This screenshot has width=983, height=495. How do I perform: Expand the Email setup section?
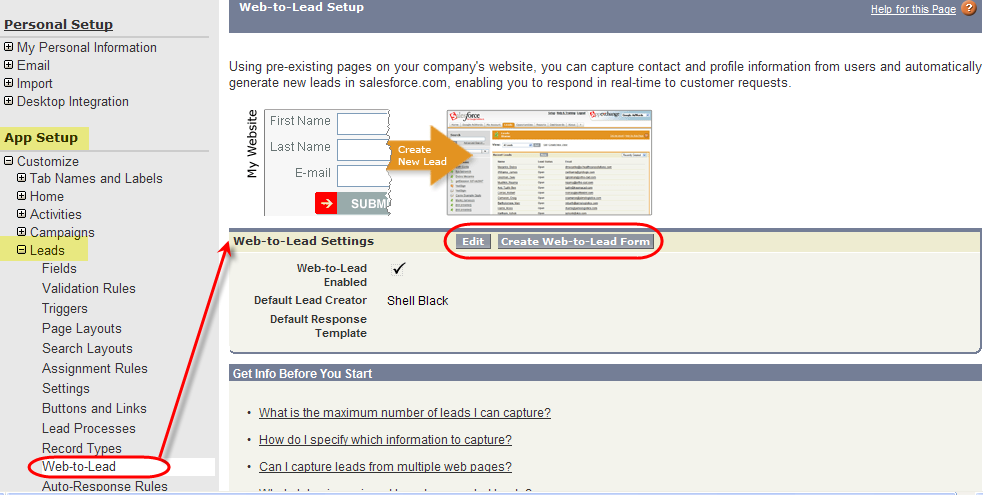click(x=9, y=65)
